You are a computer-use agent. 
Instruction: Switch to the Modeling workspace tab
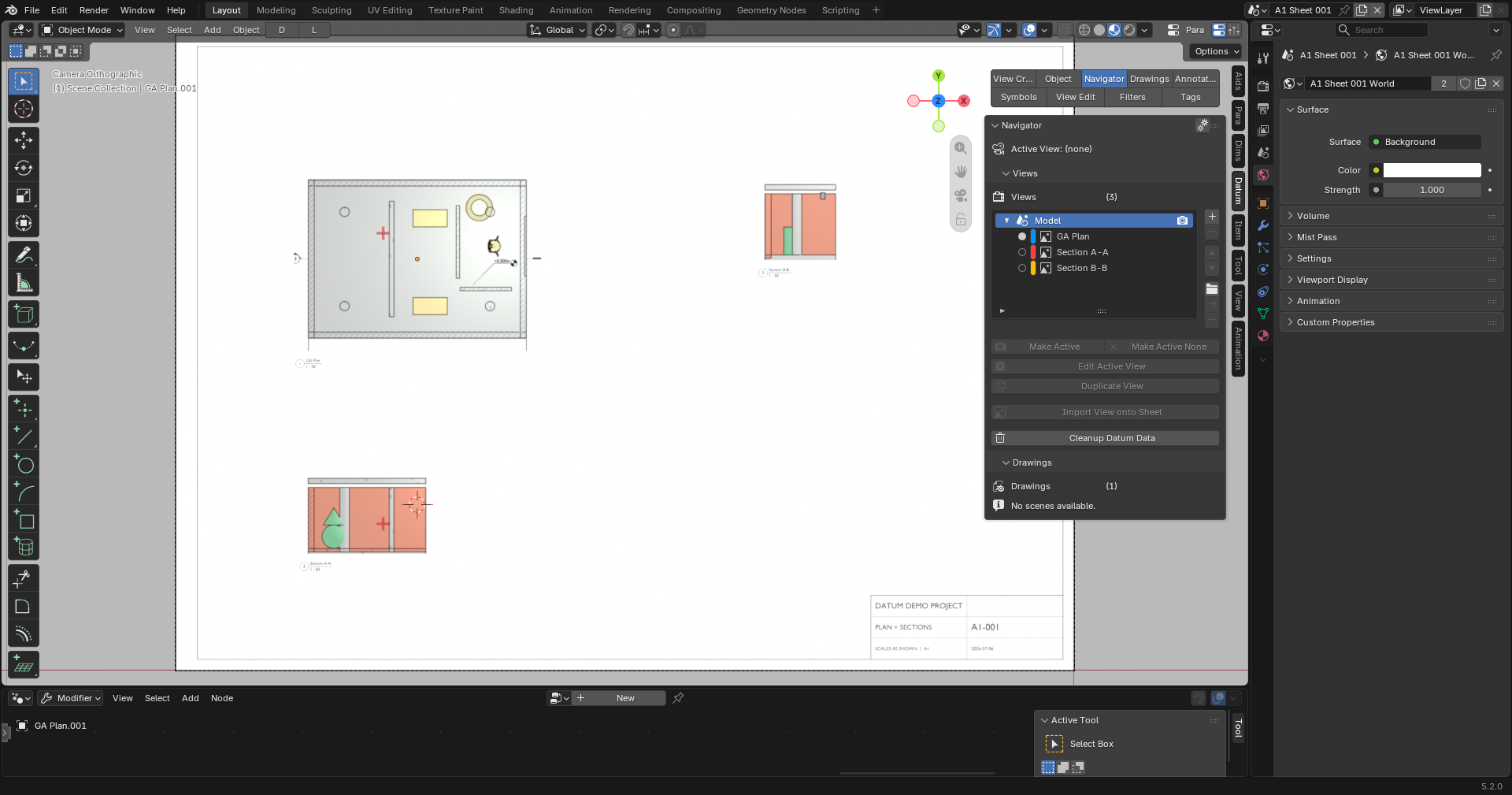pos(276,10)
